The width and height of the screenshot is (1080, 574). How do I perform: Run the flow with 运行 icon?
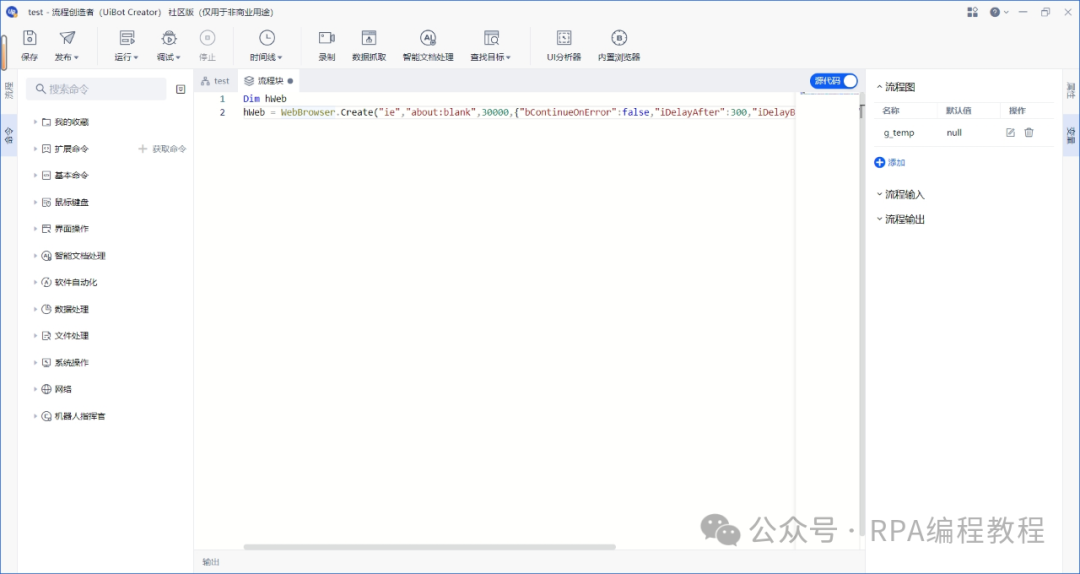click(127, 38)
